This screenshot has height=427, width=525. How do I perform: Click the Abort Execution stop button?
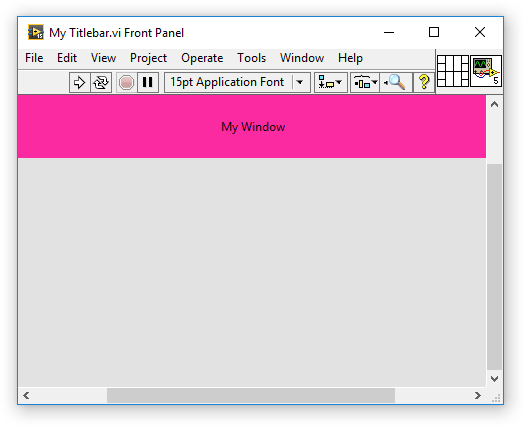(x=126, y=82)
